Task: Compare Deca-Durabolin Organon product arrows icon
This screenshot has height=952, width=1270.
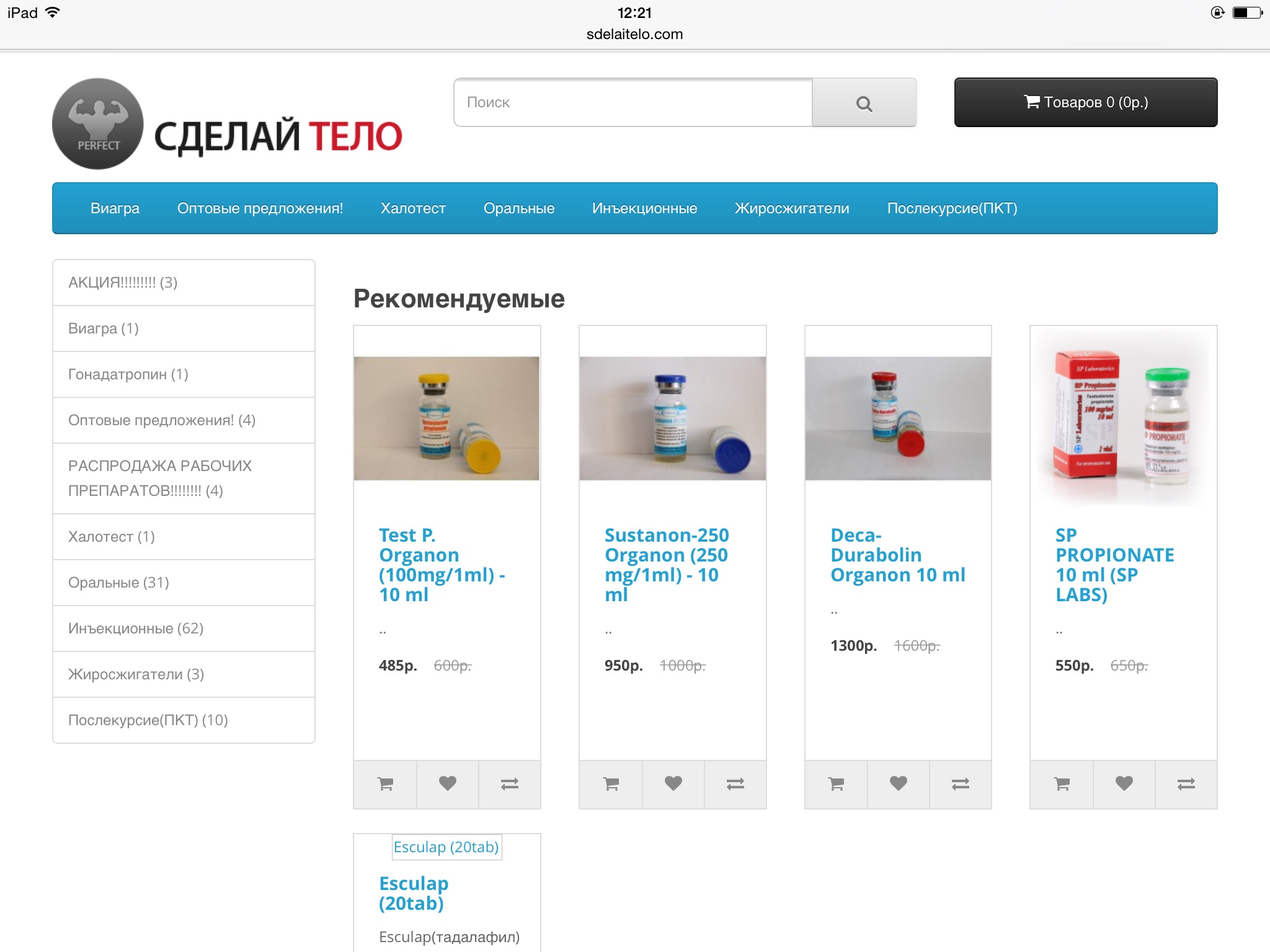Action: [x=960, y=784]
